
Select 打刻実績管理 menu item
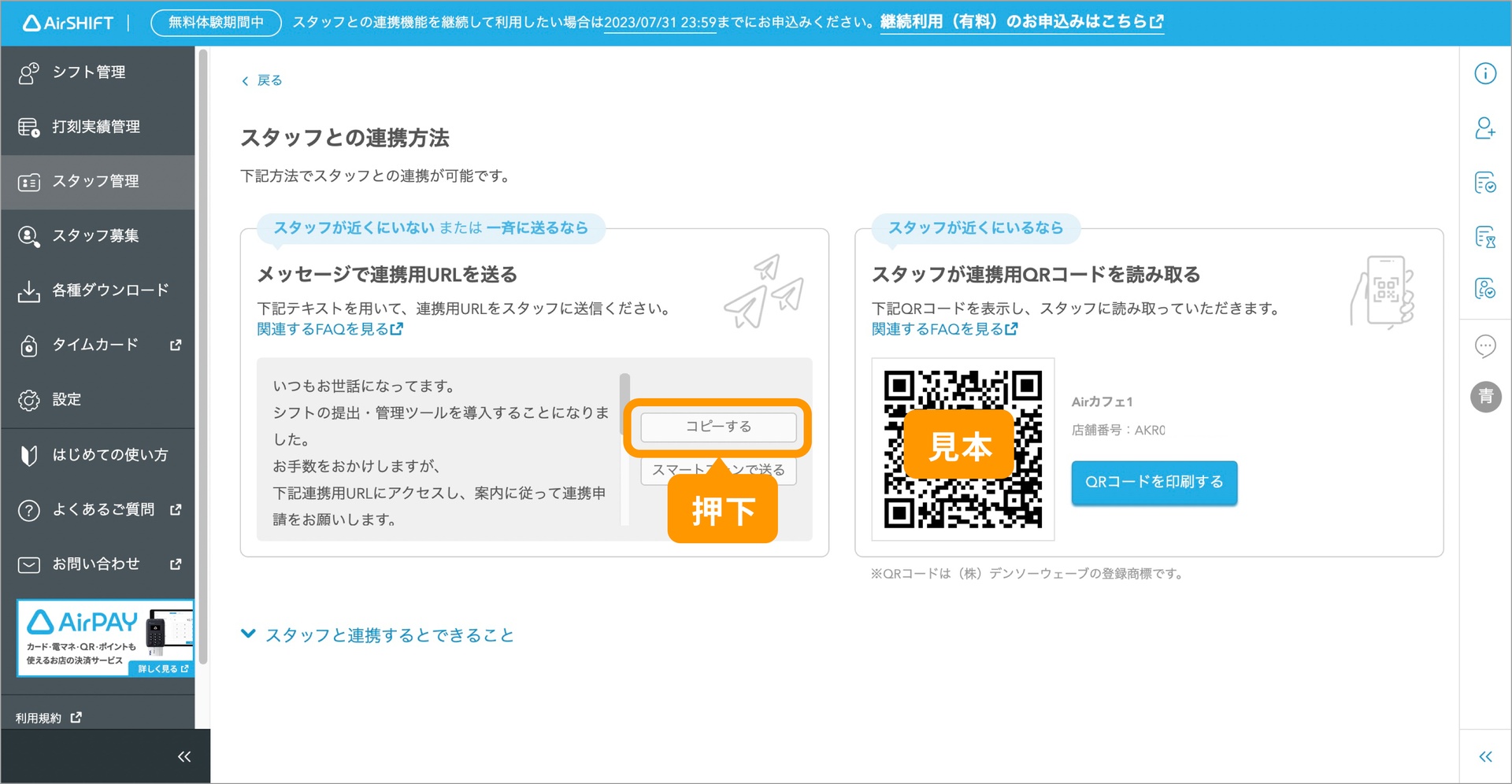tap(95, 127)
